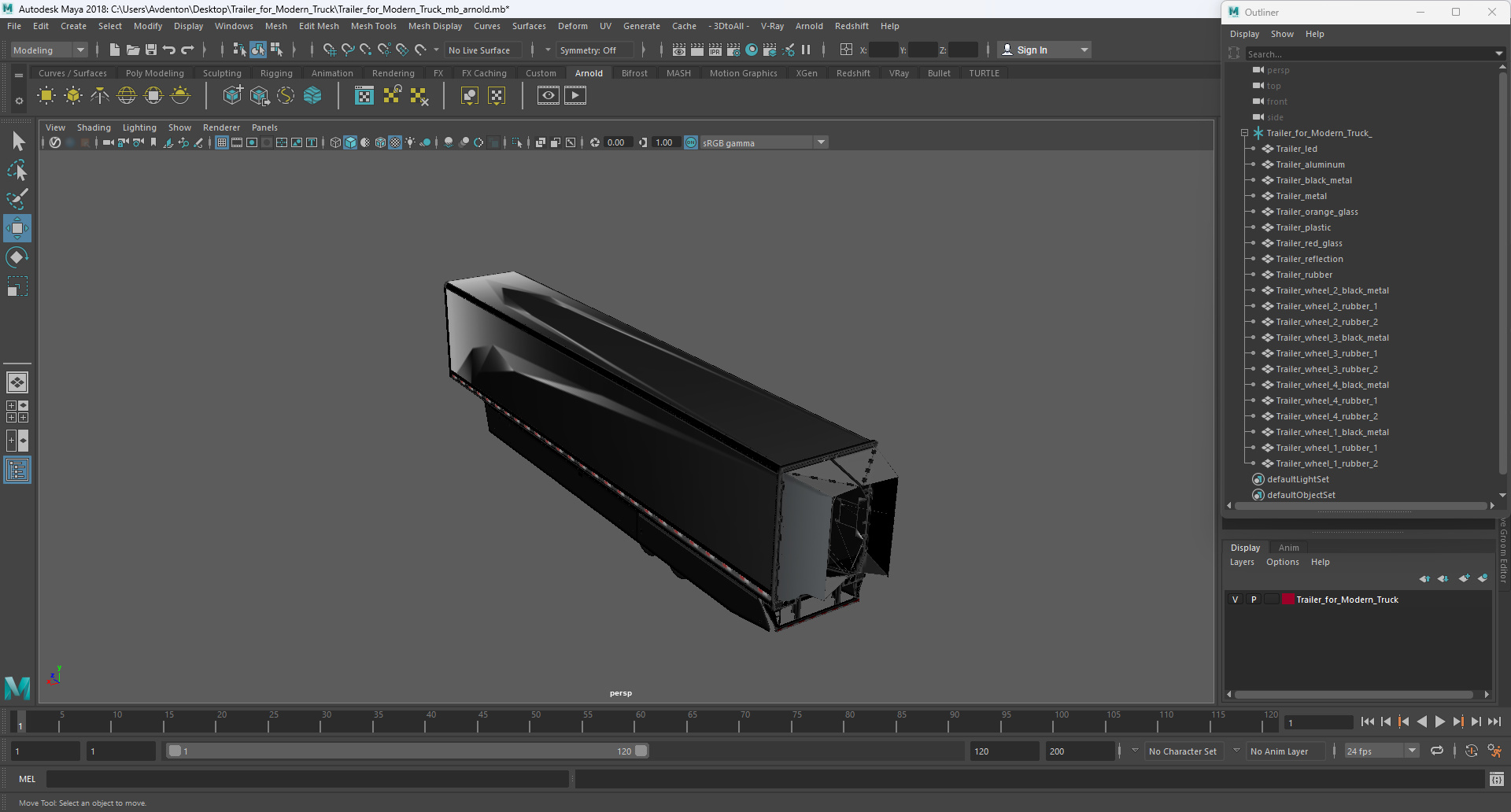
Task: Click play forwards in playback controls
Action: pos(1439,722)
